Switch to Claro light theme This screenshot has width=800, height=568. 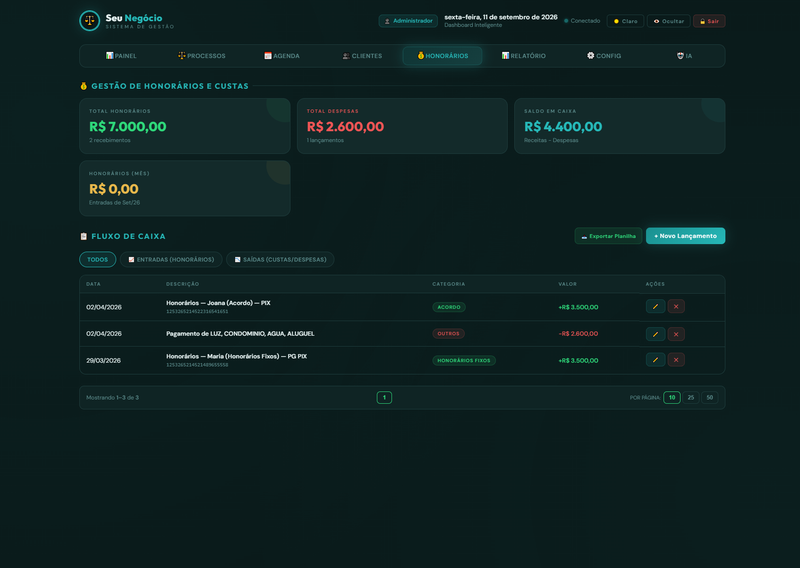(x=625, y=21)
